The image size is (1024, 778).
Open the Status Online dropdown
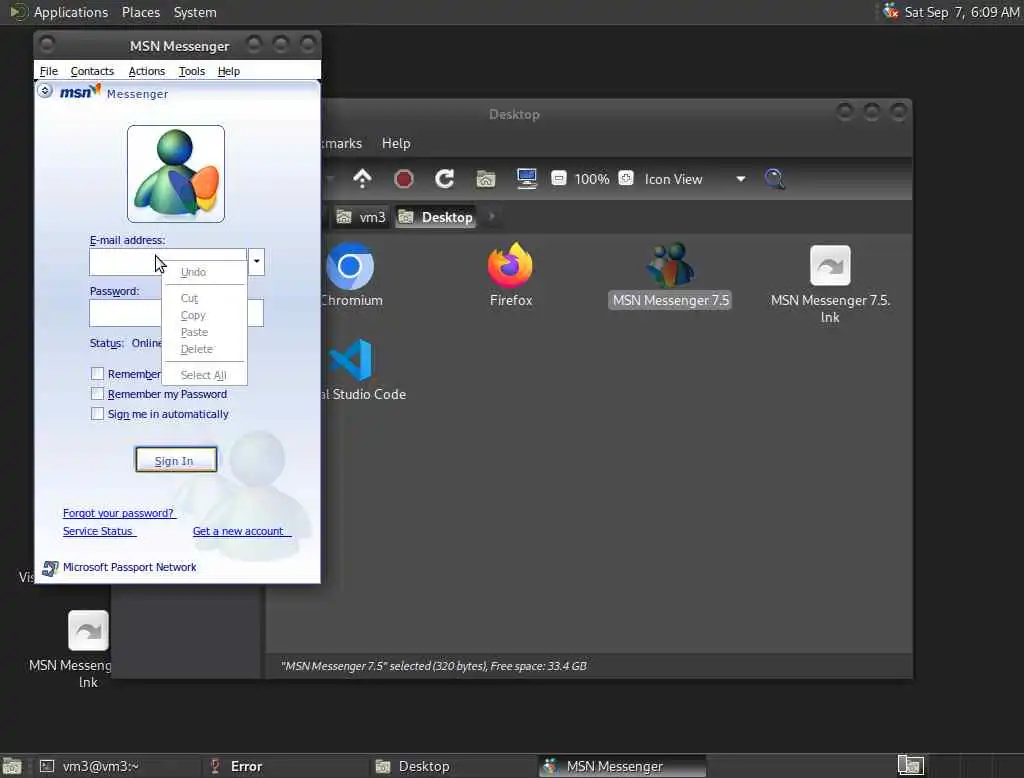tap(147, 343)
